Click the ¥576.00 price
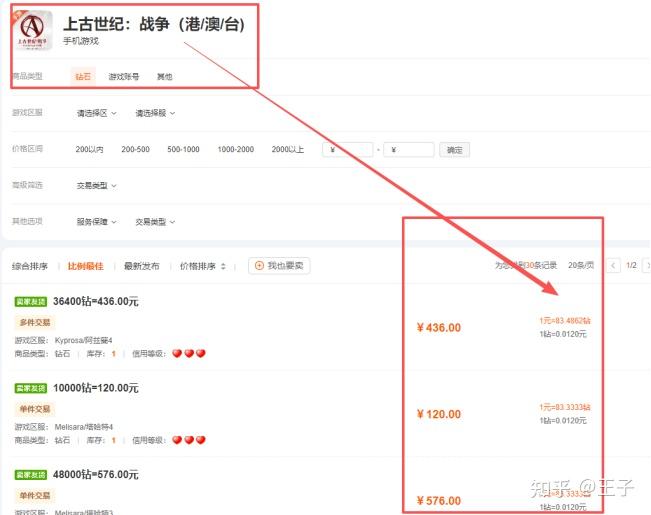Image resolution: width=651 pixels, height=515 pixels. tap(439, 501)
